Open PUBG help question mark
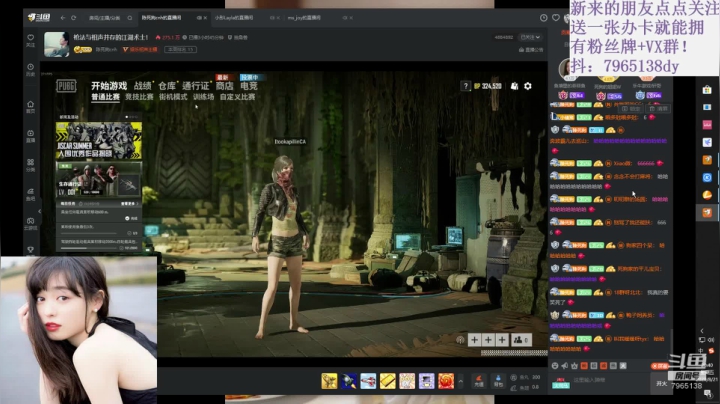This screenshot has height=404, width=720. [x=466, y=86]
